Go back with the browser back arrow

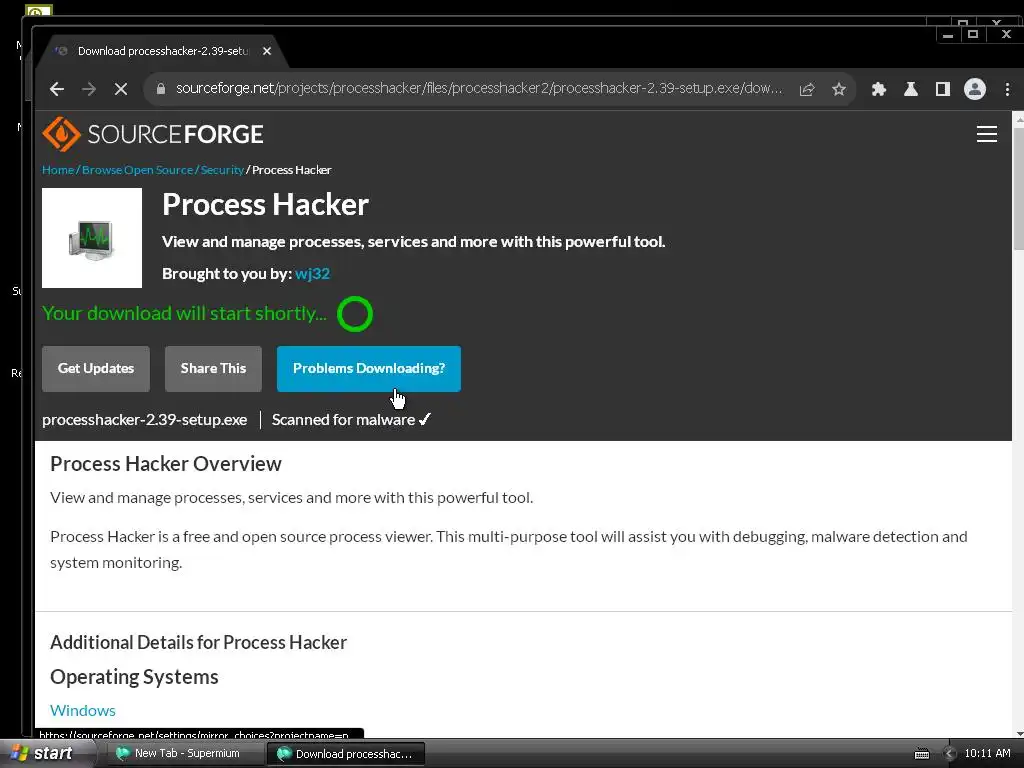click(57, 89)
